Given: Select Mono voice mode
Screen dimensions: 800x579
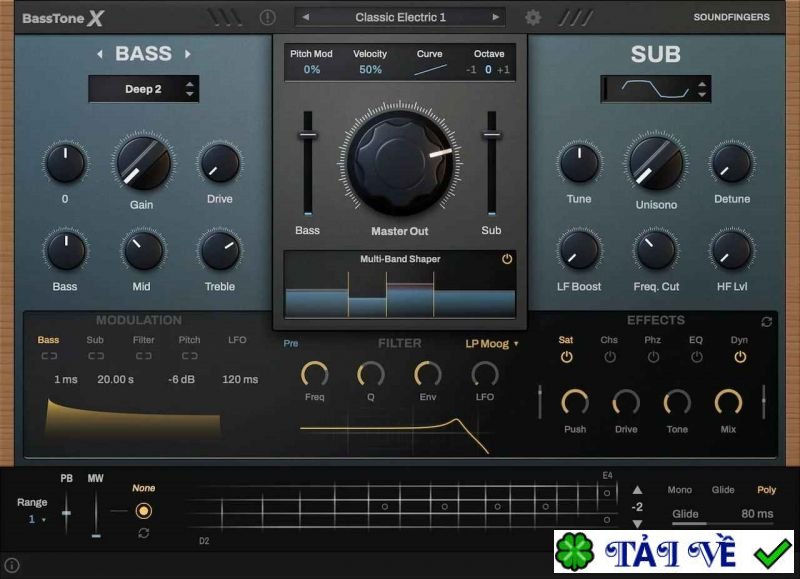Looking at the screenshot, I should 679,490.
